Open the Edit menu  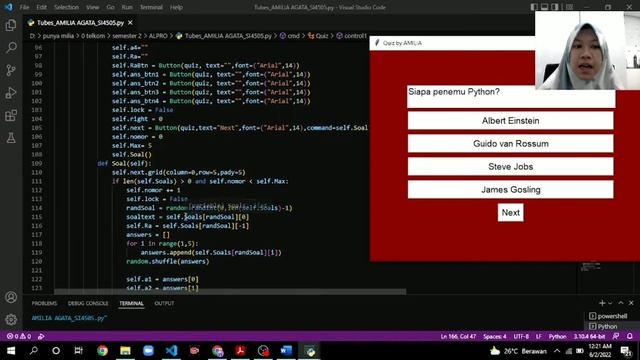coord(41,7)
